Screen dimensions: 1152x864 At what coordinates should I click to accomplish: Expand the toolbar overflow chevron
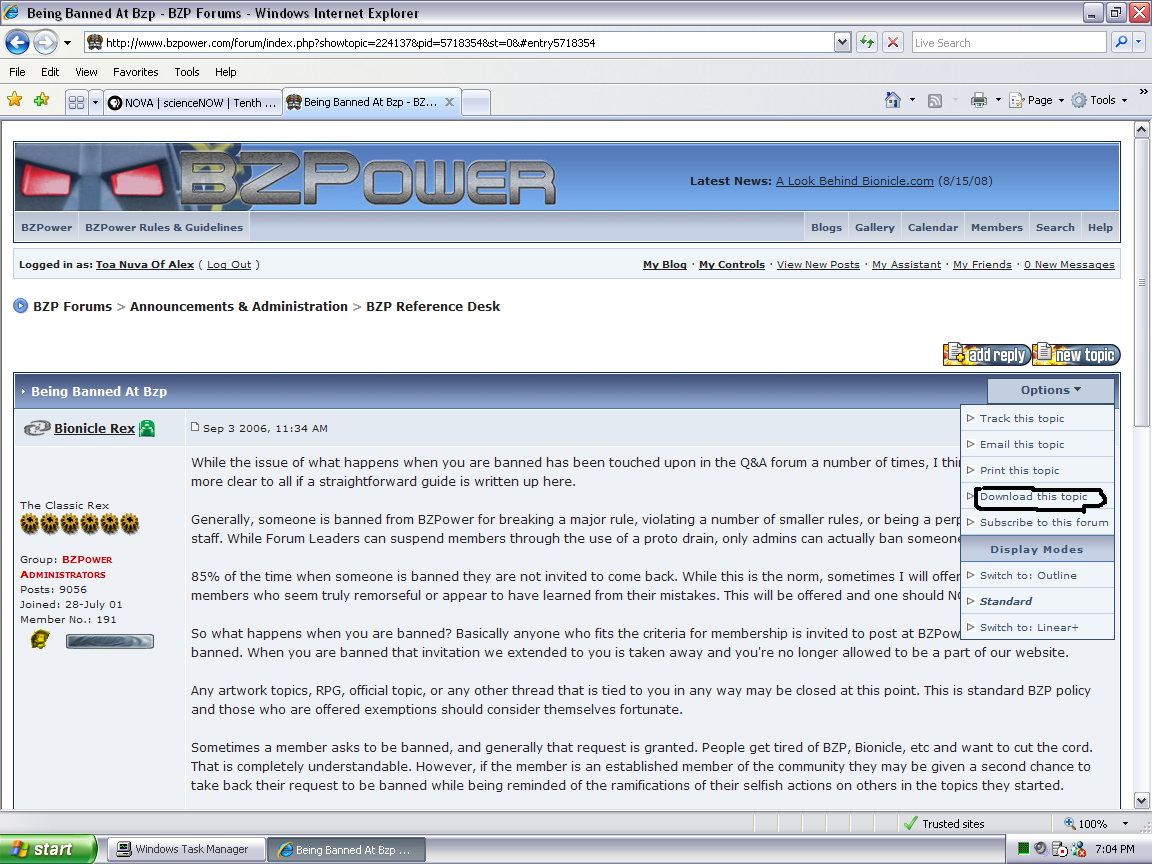tap(1143, 92)
